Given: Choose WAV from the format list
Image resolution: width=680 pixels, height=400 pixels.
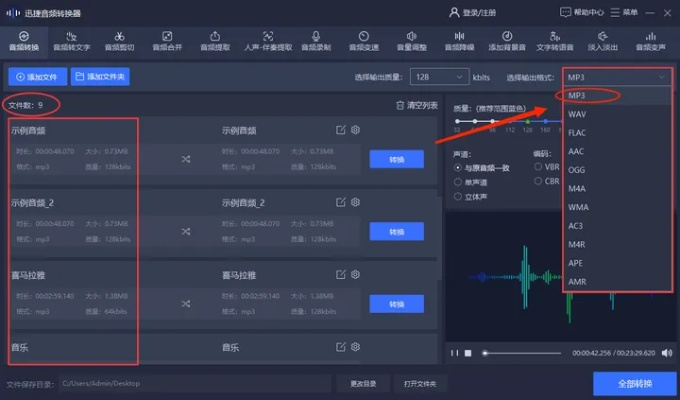Looking at the screenshot, I should click(x=617, y=114).
